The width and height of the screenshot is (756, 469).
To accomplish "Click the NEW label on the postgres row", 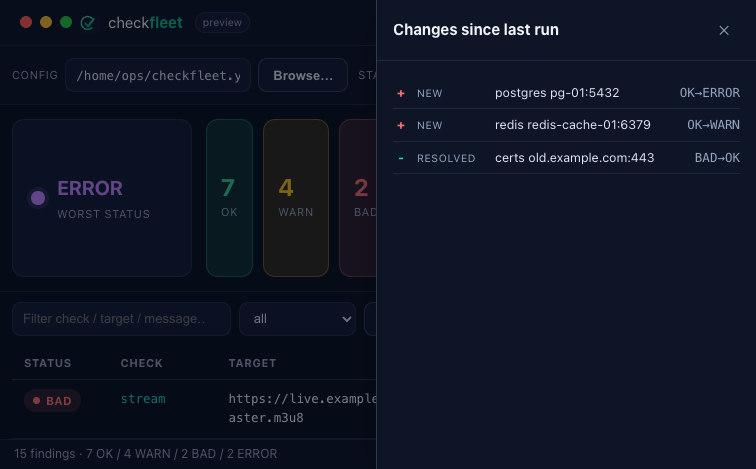I will 430,94.
